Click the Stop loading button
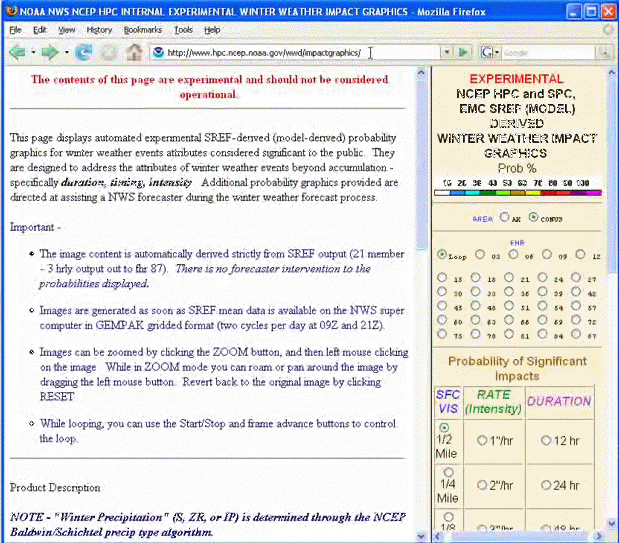619x543 pixels. pyautogui.click(x=109, y=52)
